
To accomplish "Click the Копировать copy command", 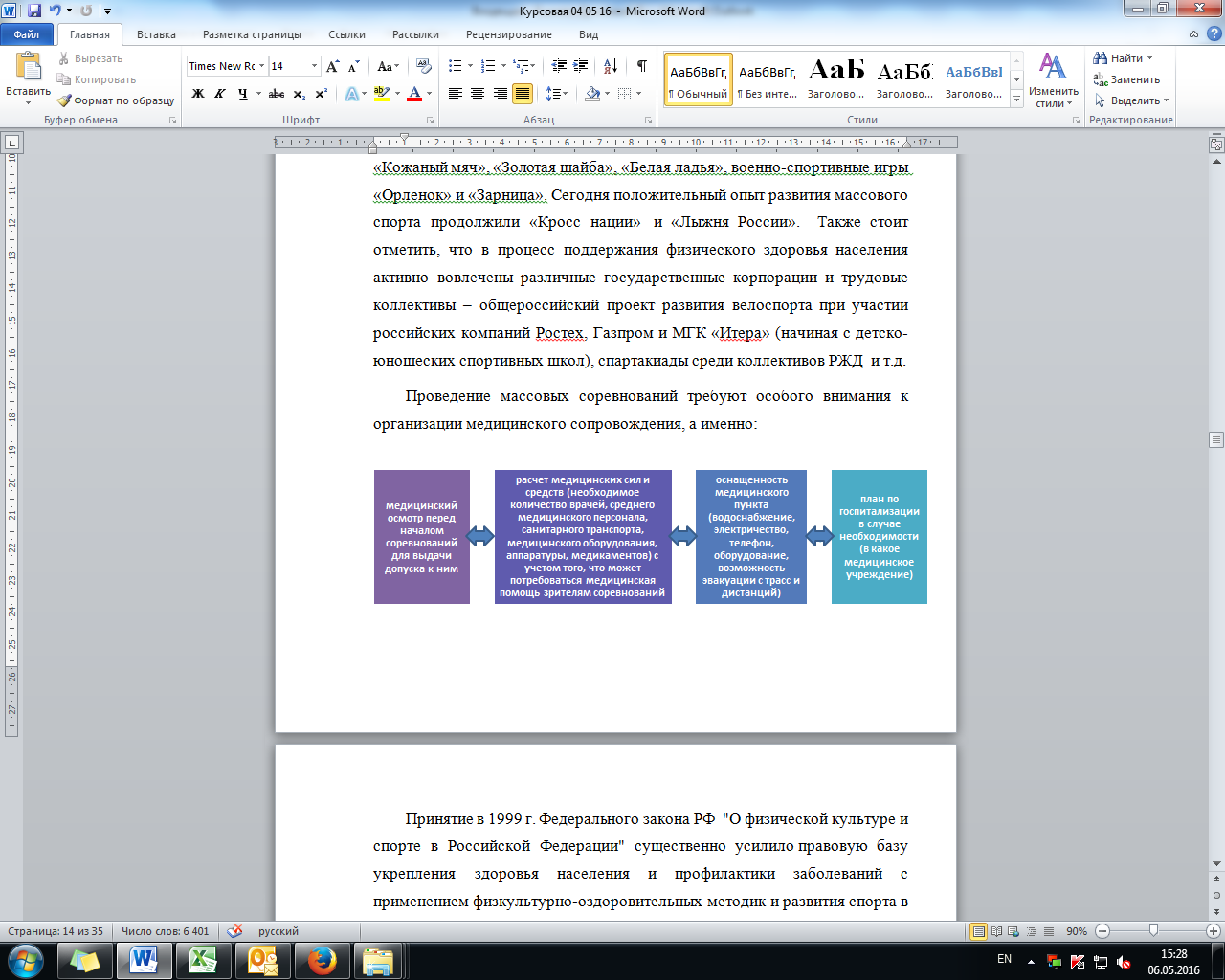I will [96, 79].
